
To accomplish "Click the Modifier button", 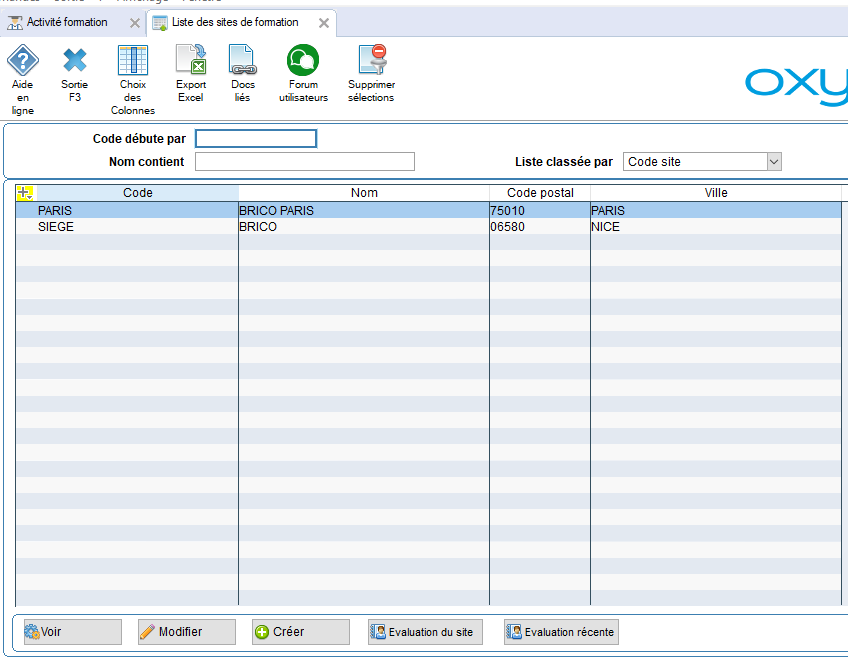I will [187, 632].
